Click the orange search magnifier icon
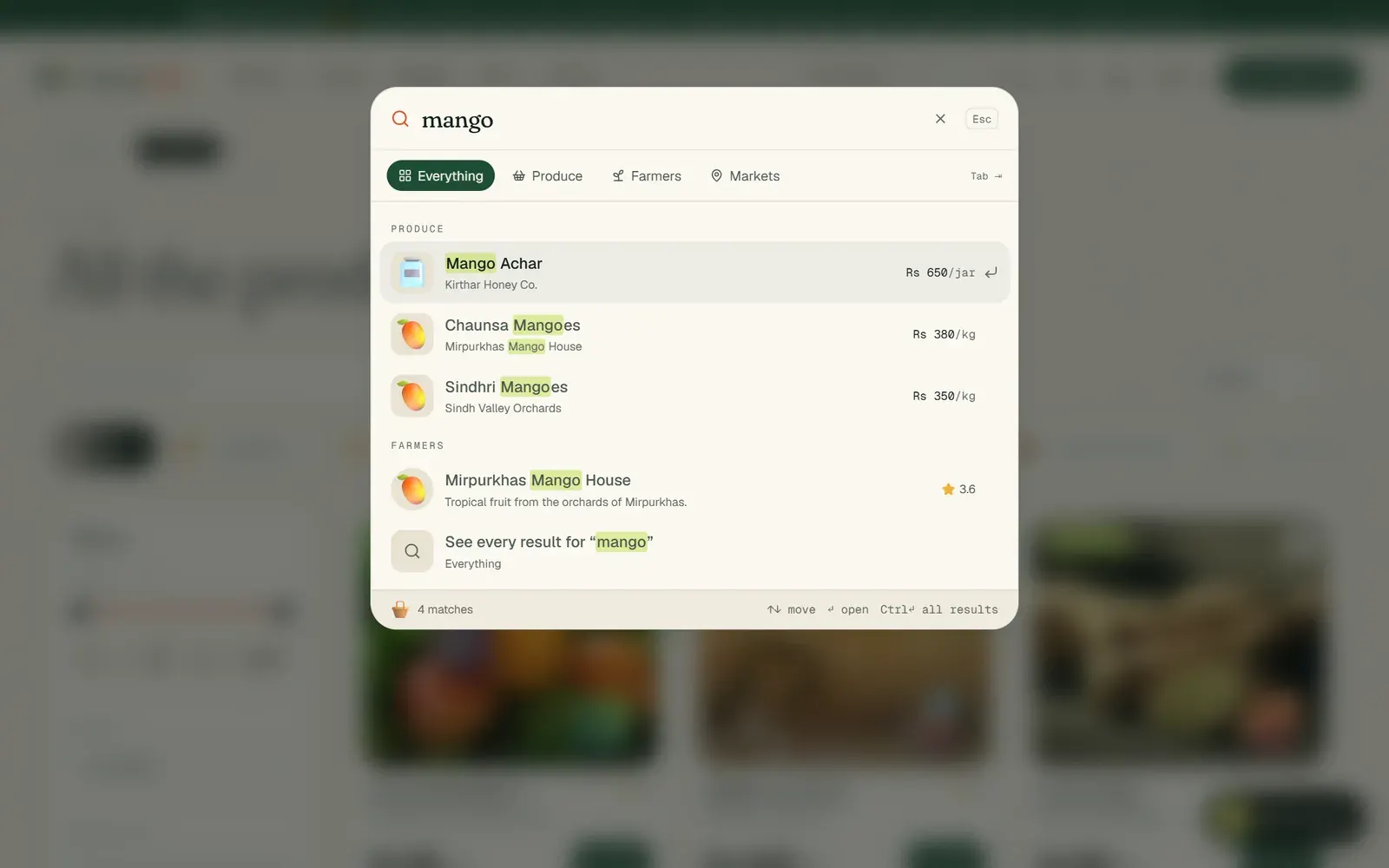1389x868 pixels. tap(400, 119)
